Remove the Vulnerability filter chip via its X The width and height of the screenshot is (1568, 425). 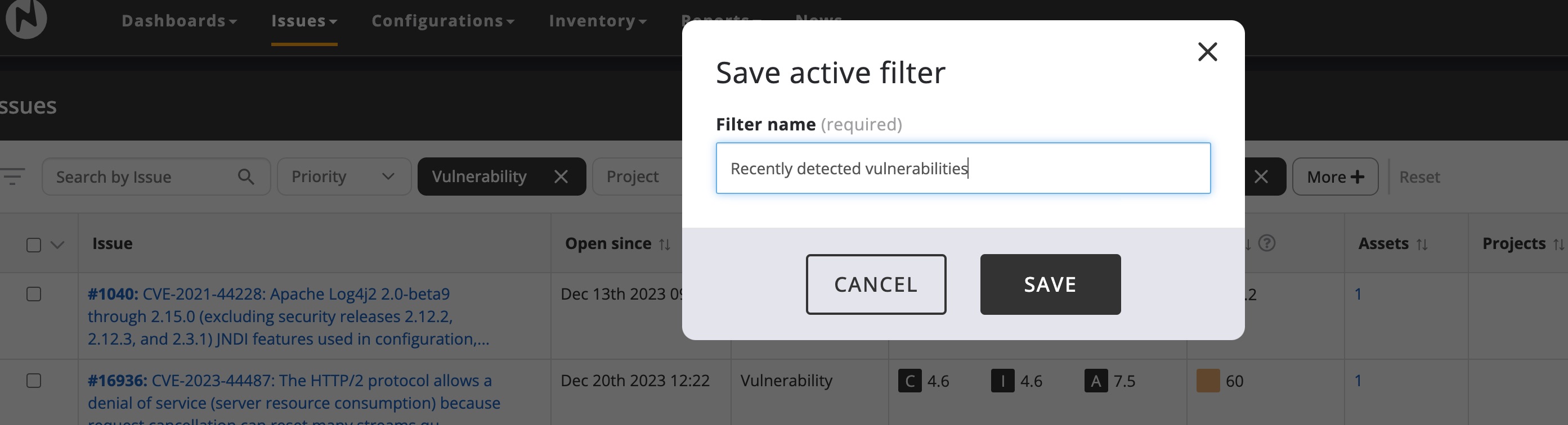(x=561, y=177)
